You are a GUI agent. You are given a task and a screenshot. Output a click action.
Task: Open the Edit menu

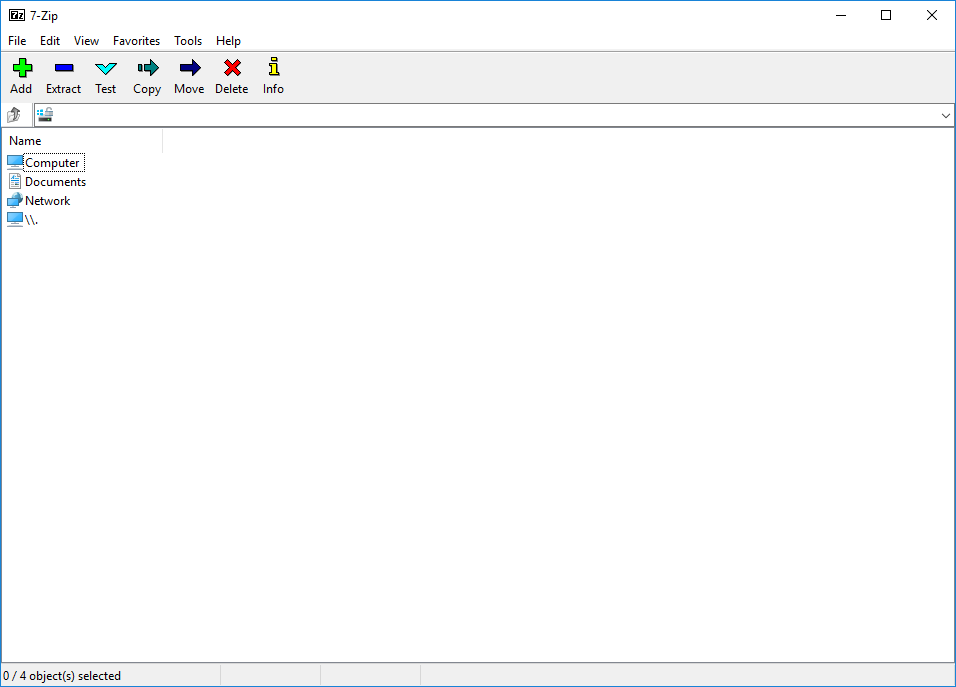[50, 41]
